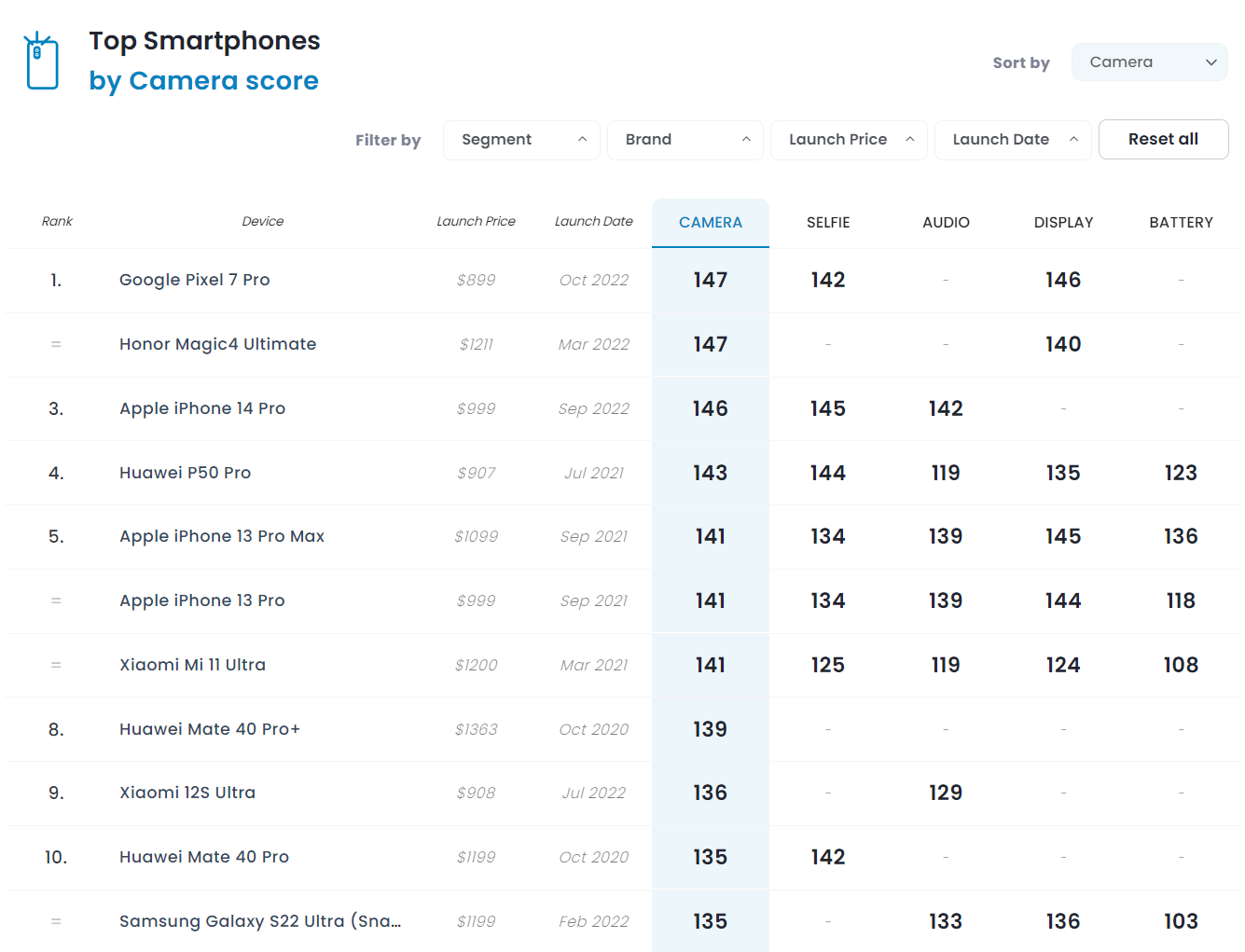Click iPhone 14 Pro selfie score 145
The image size is (1245, 952).
[828, 408]
